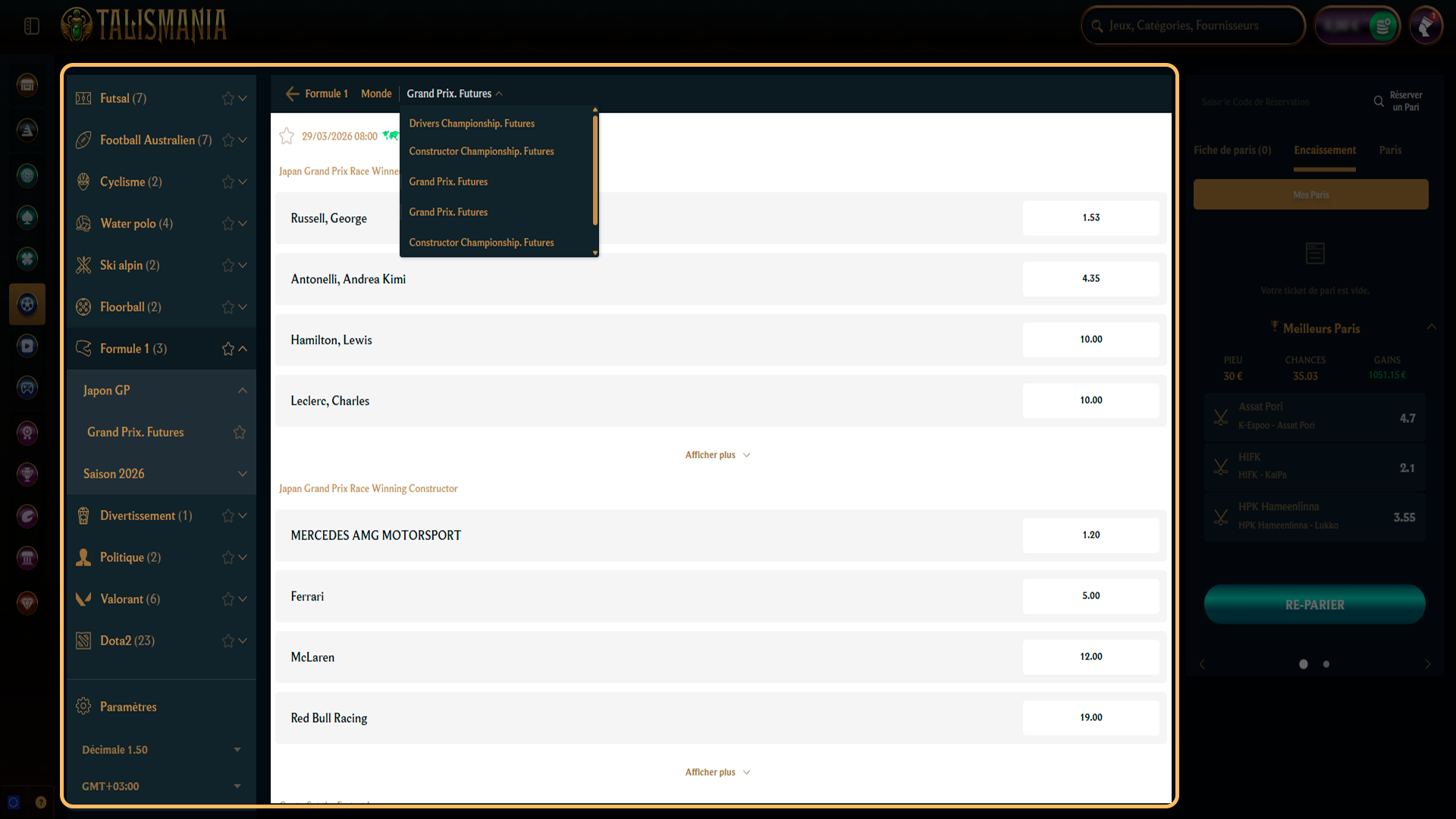1456x819 pixels.
Task: Open the trophy tournaments icon
Action: click(27, 474)
